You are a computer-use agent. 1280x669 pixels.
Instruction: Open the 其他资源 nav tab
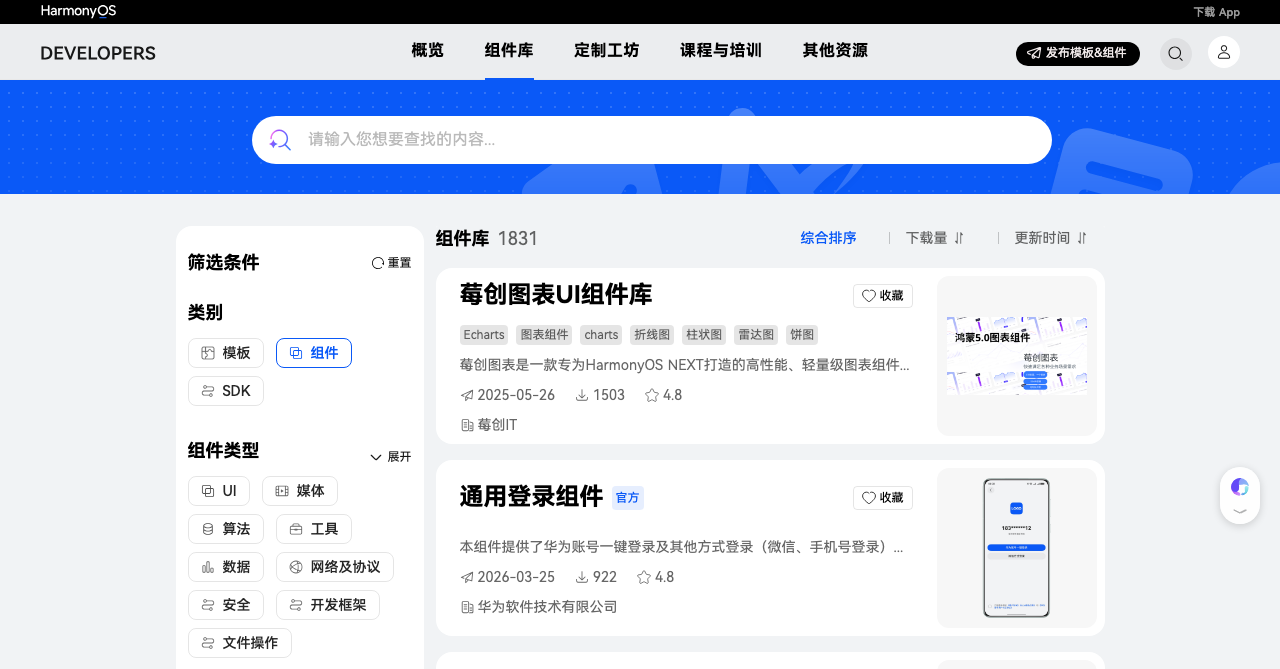pos(835,51)
